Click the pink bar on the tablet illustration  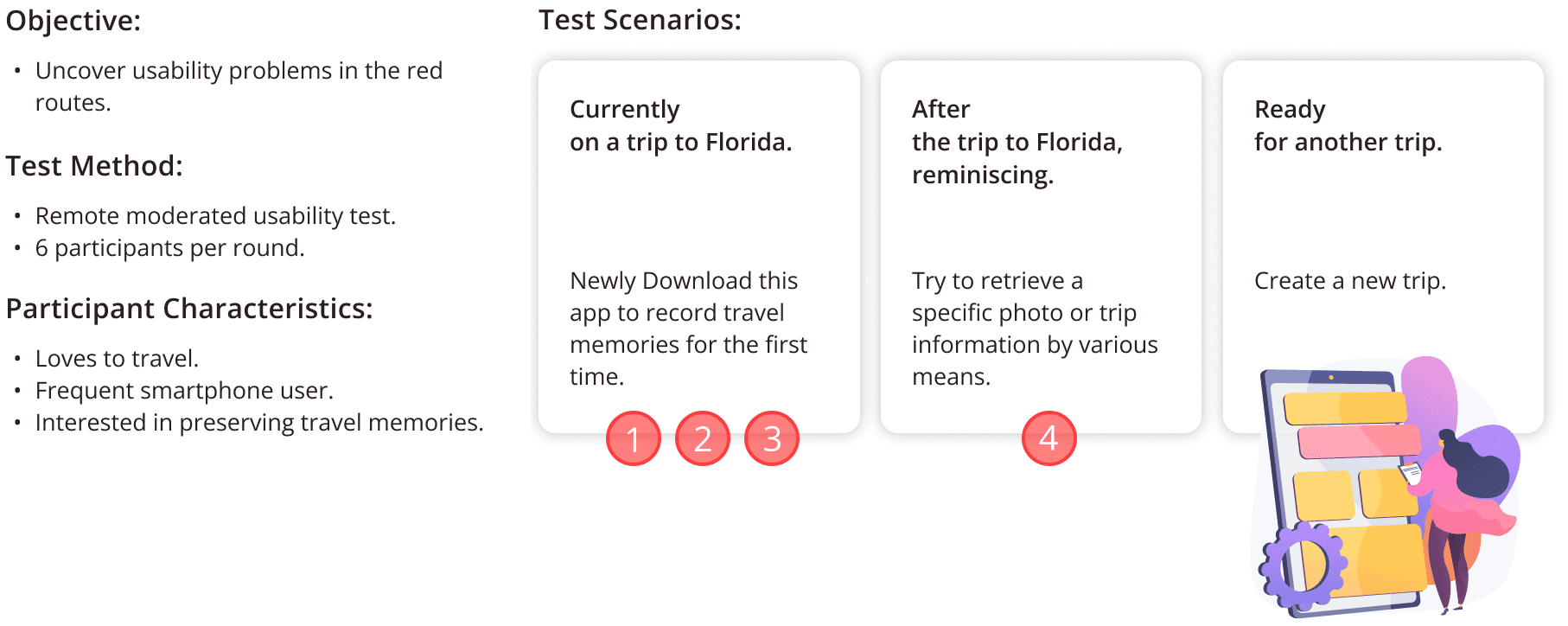click(1359, 441)
